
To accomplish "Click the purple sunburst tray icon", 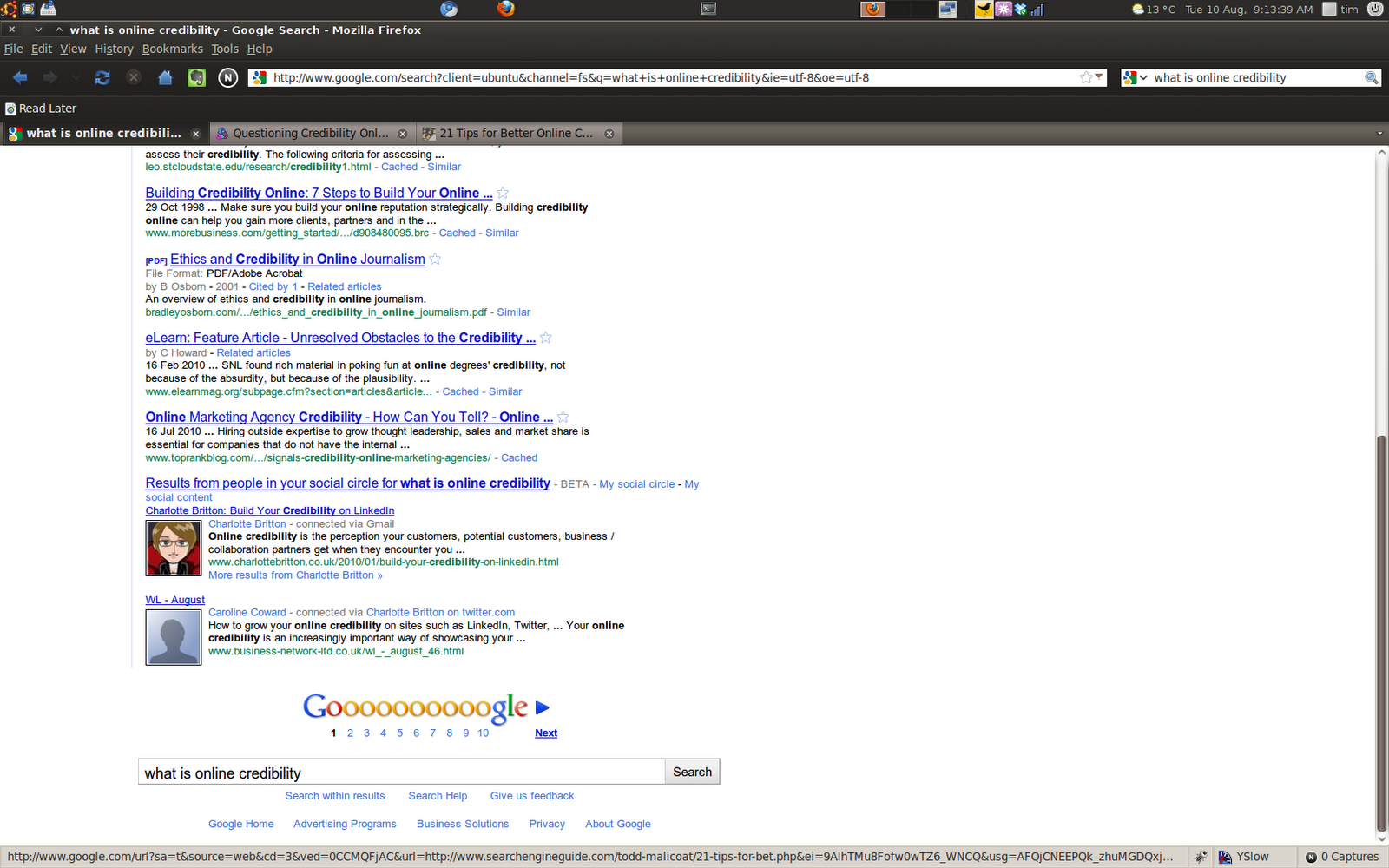I will [1004, 9].
